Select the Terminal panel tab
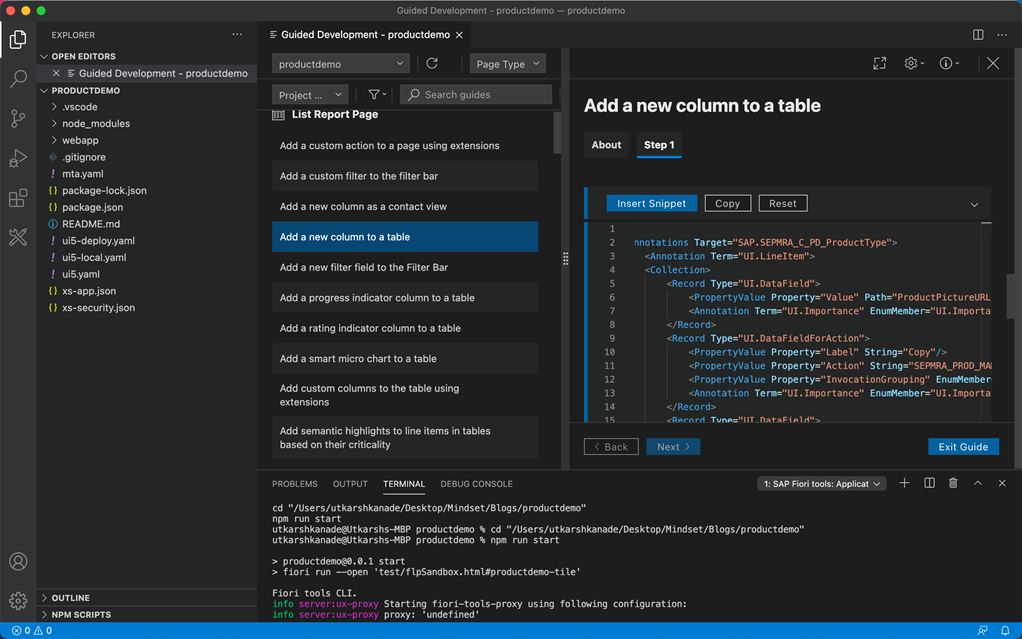 404,484
